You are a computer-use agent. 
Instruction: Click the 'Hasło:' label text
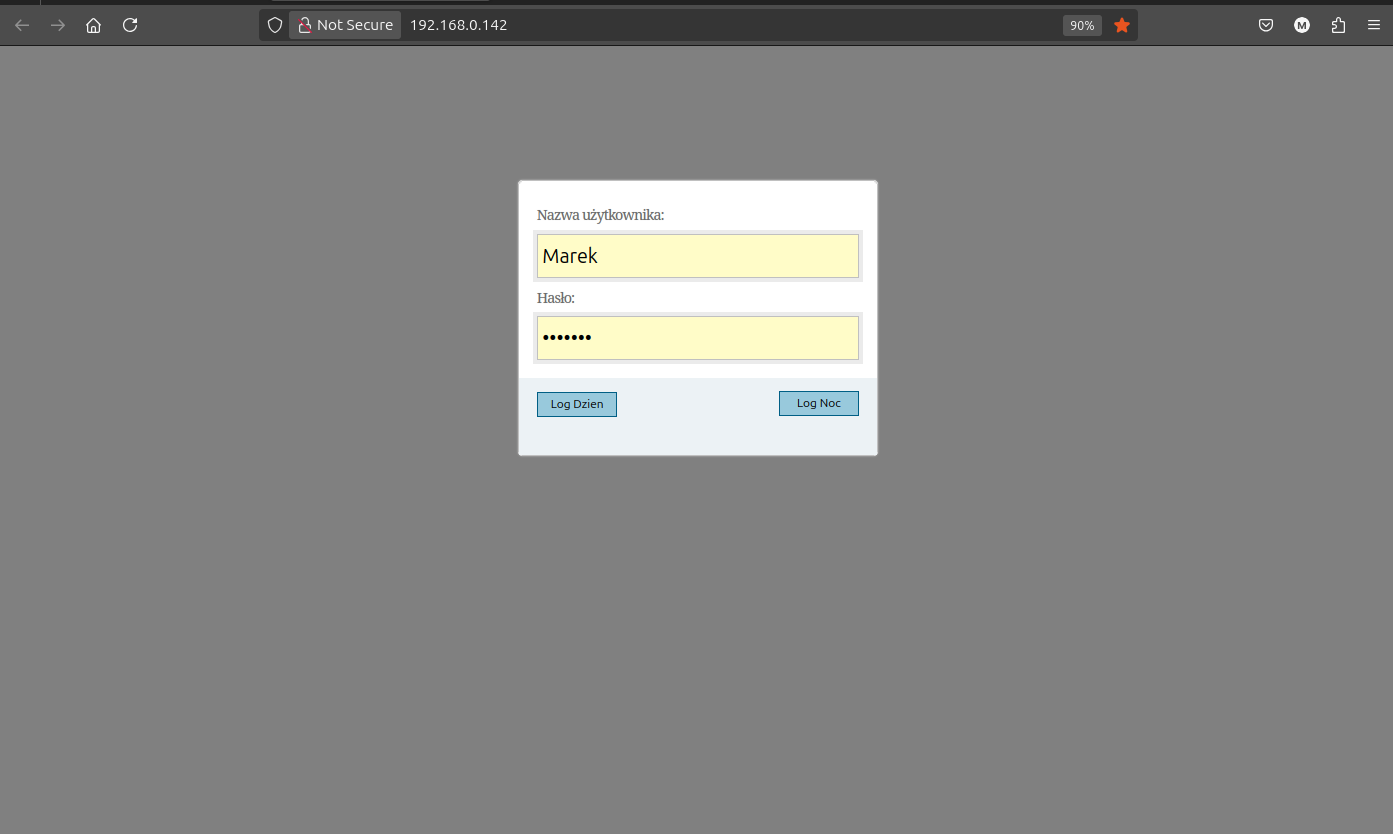pyautogui.click(x=556, y=298)
